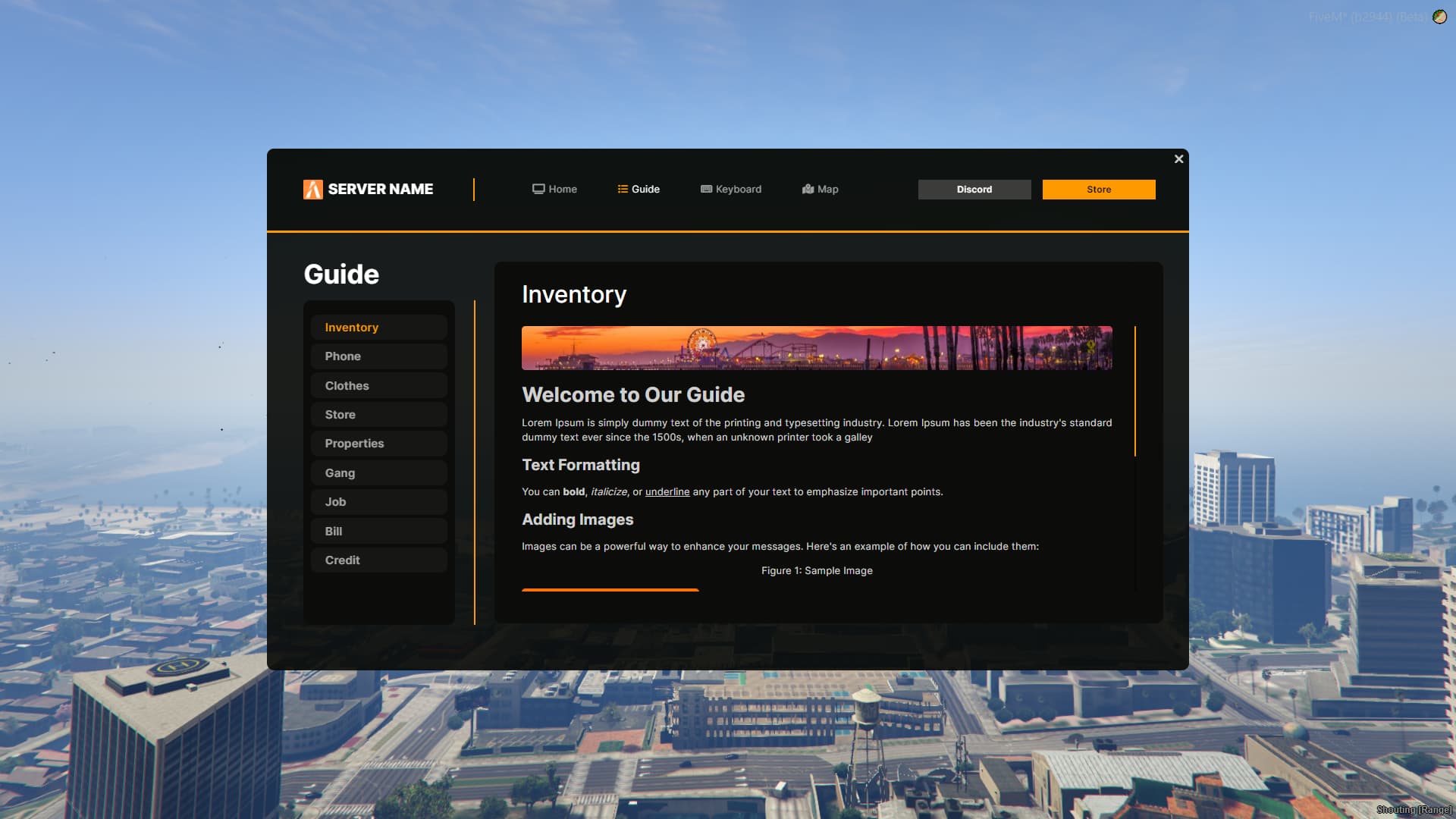1456x819 pixels.
Task: Select Store in the guide sidebar
Action: pos(378,415)
